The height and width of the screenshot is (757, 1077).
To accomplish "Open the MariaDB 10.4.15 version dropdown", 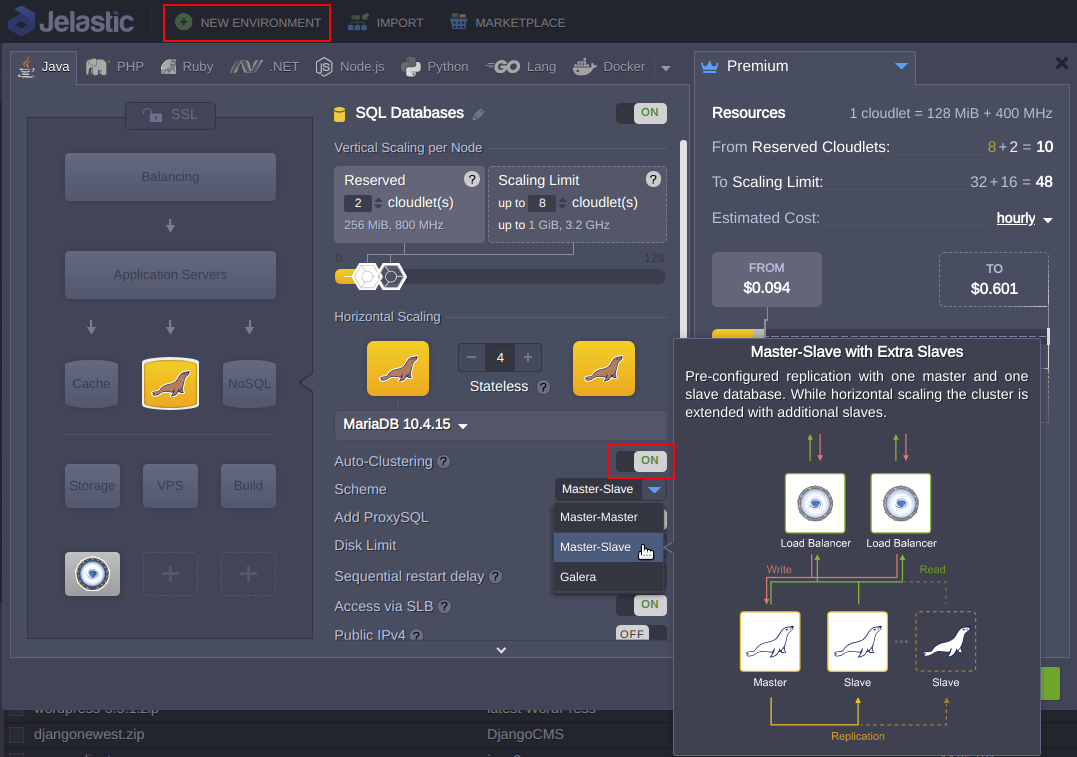I will (x=405, y=425).
